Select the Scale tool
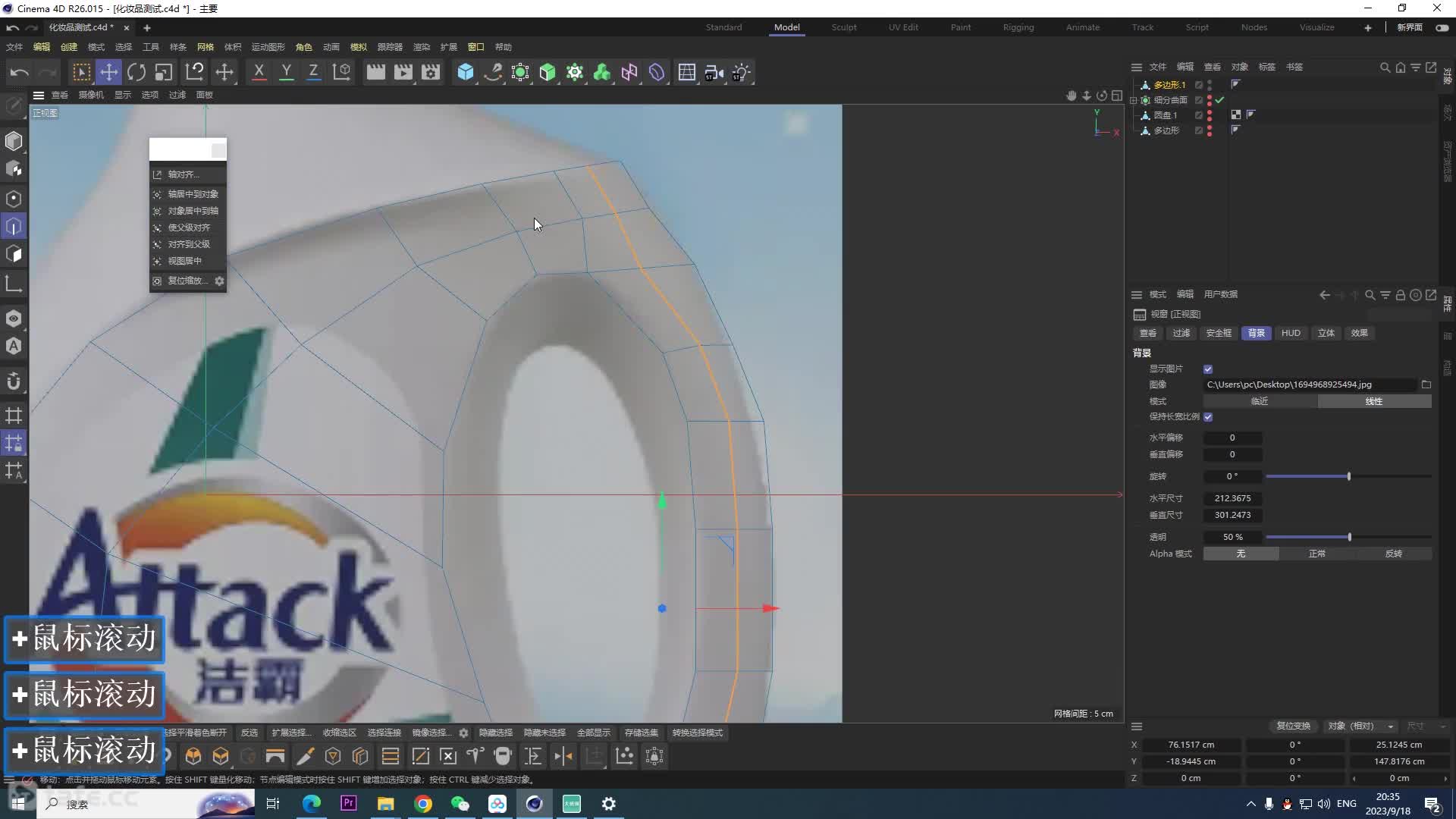The width and height of the screenshot is (1456, 819). click(164, 73)
